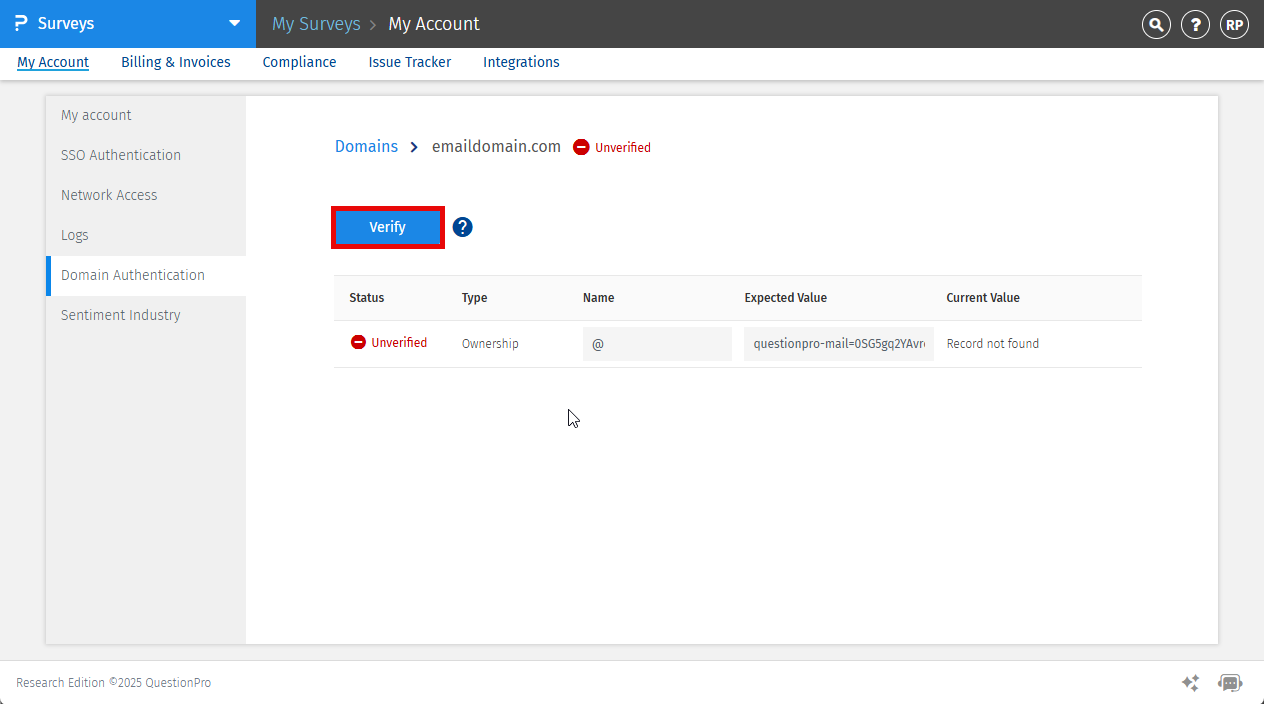1264x704 pixels.
Task: Click the 'Unverified' label next to domain
Action: [x=623, y=147]
